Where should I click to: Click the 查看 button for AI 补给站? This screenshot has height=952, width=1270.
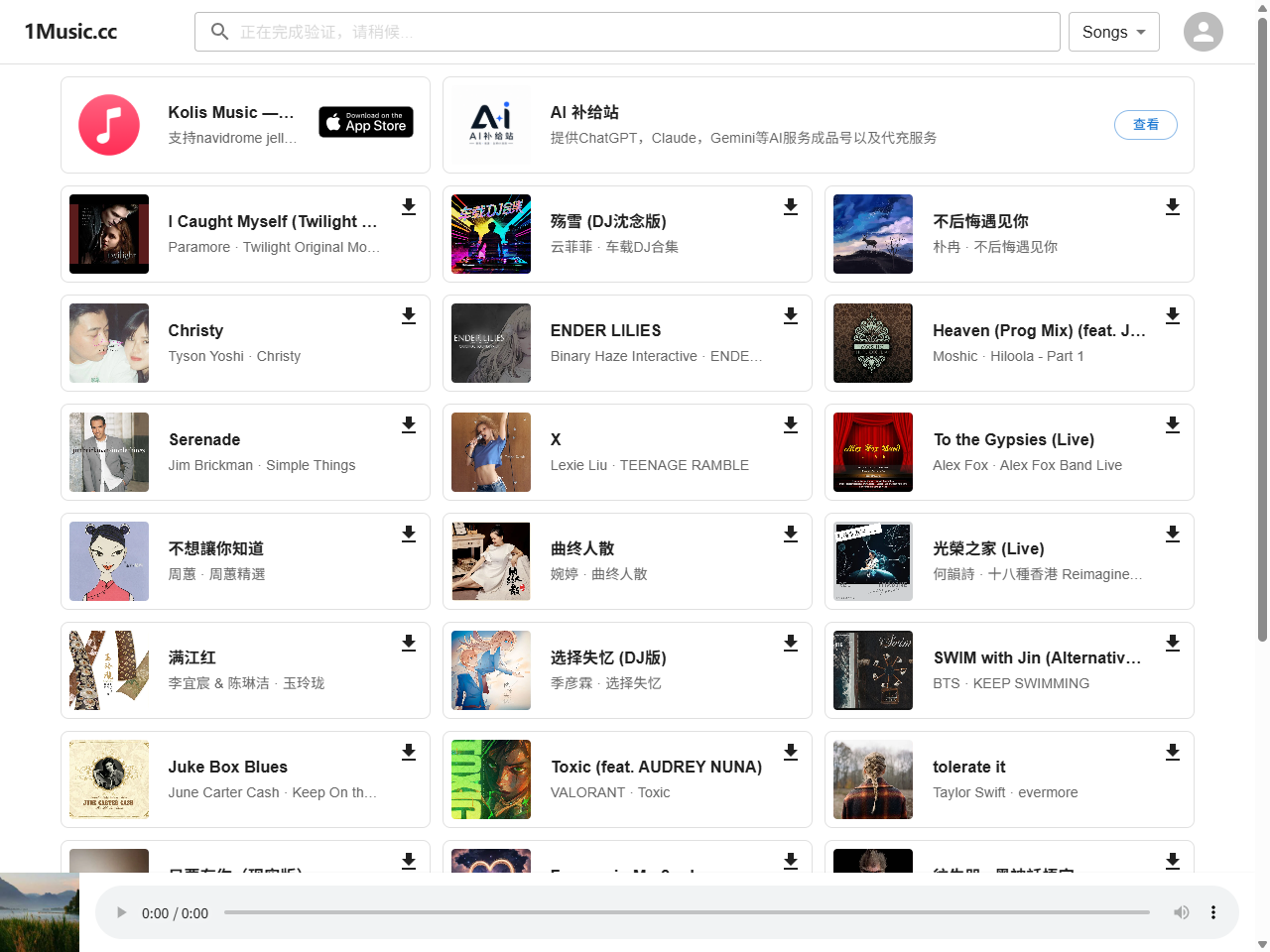(1146, 125)
